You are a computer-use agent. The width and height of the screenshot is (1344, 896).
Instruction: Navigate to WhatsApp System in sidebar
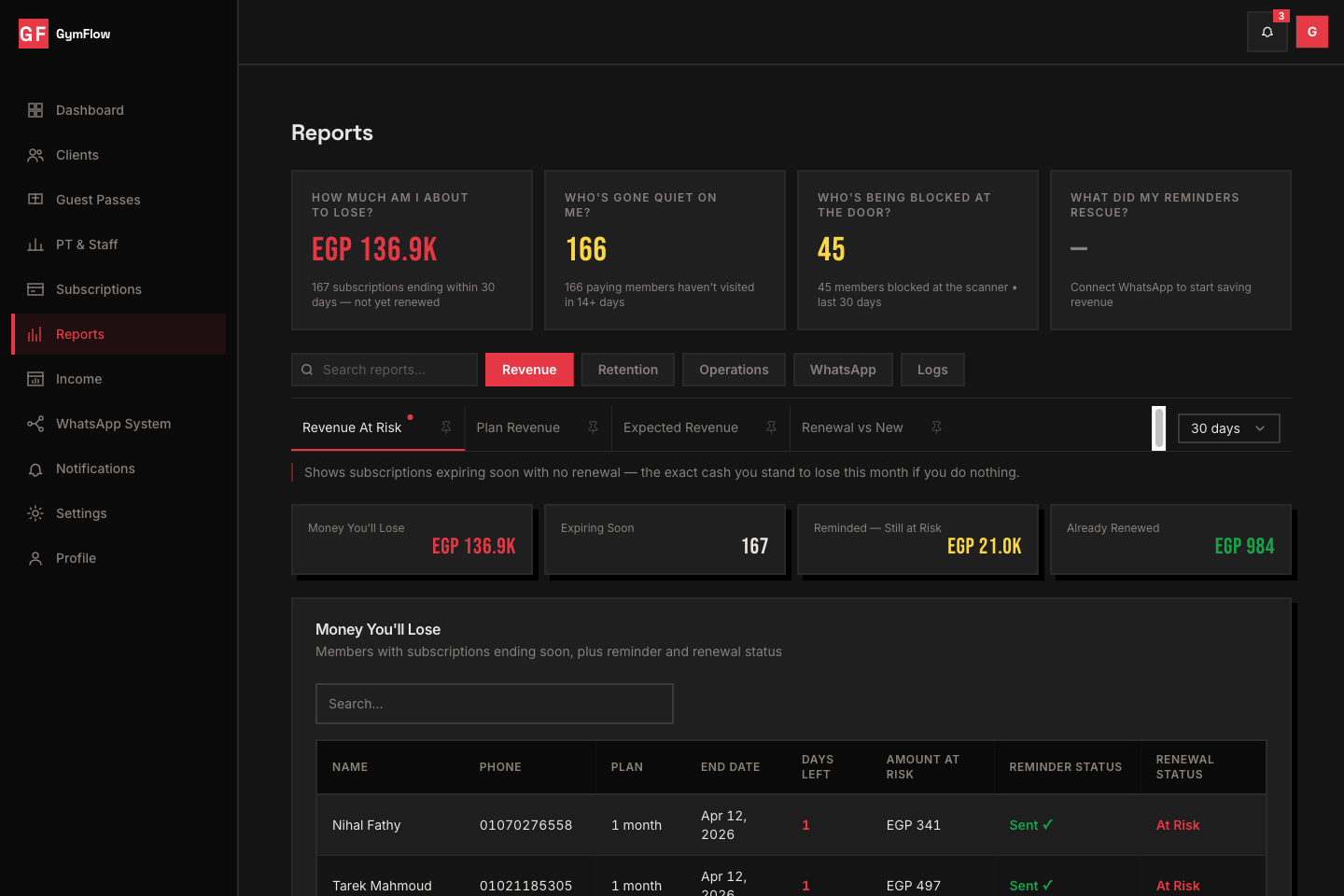113,424
